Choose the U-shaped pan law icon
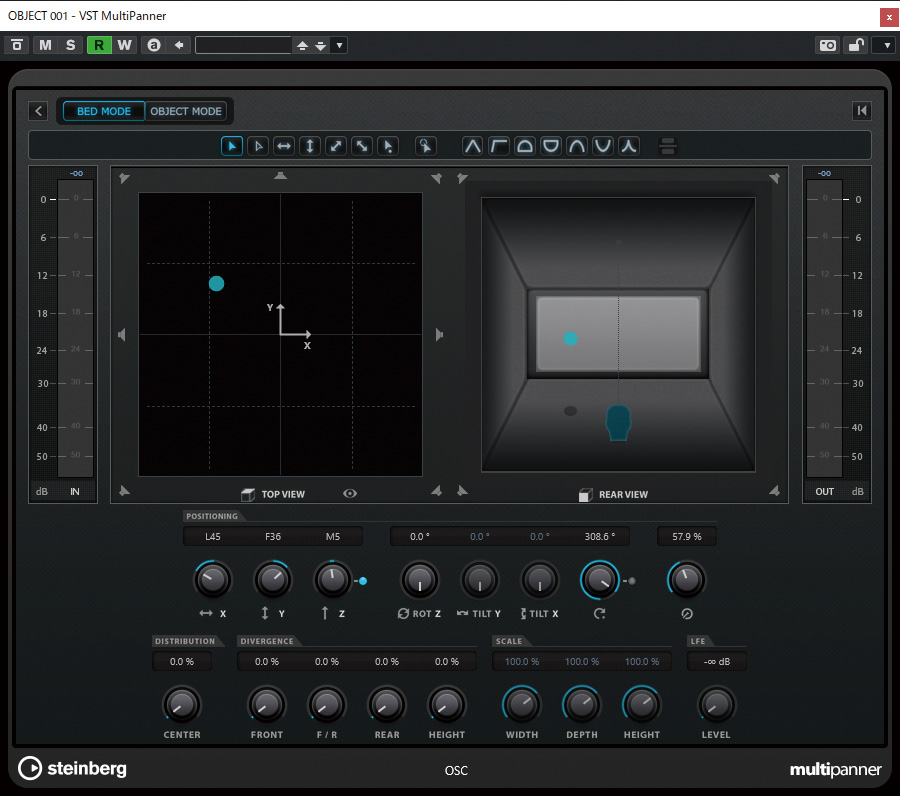The height and width of the screenshot is (796, 900). point(603,146)
